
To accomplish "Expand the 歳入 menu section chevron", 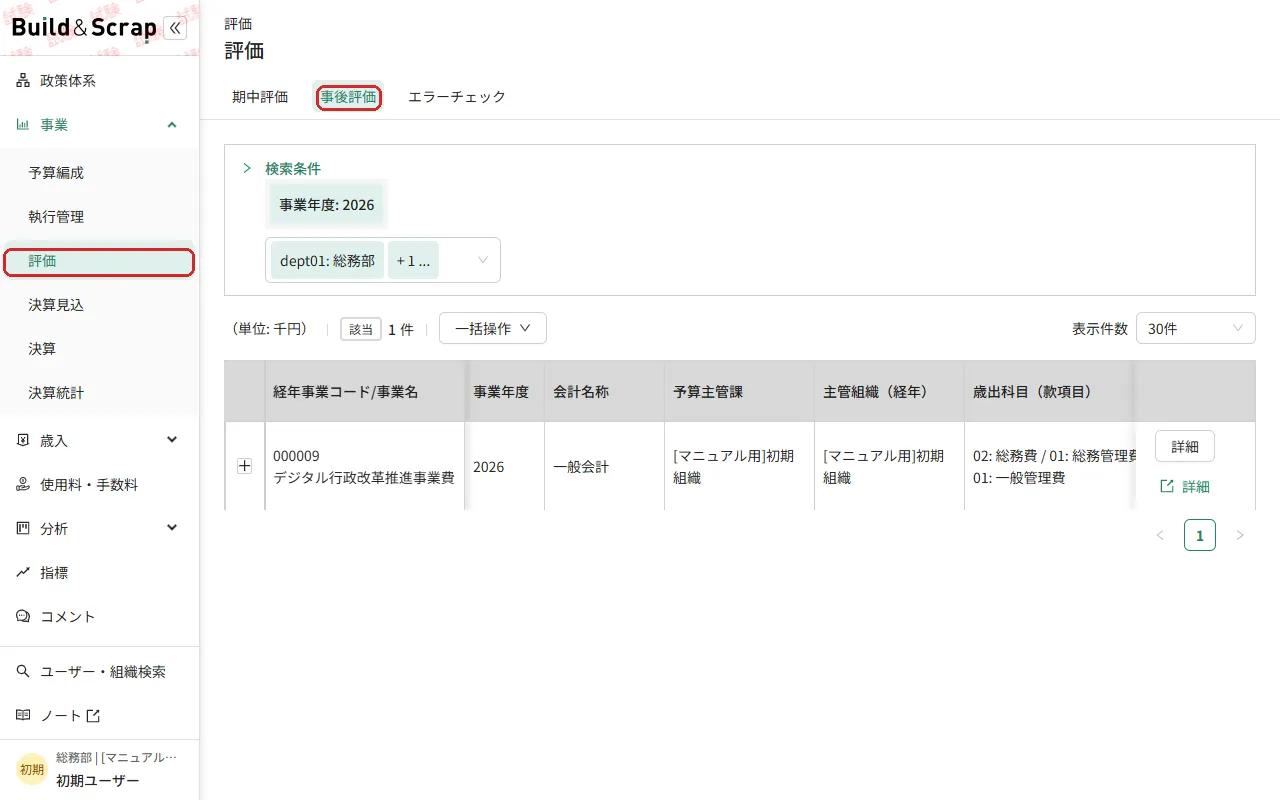I will [x=172, y=440].
